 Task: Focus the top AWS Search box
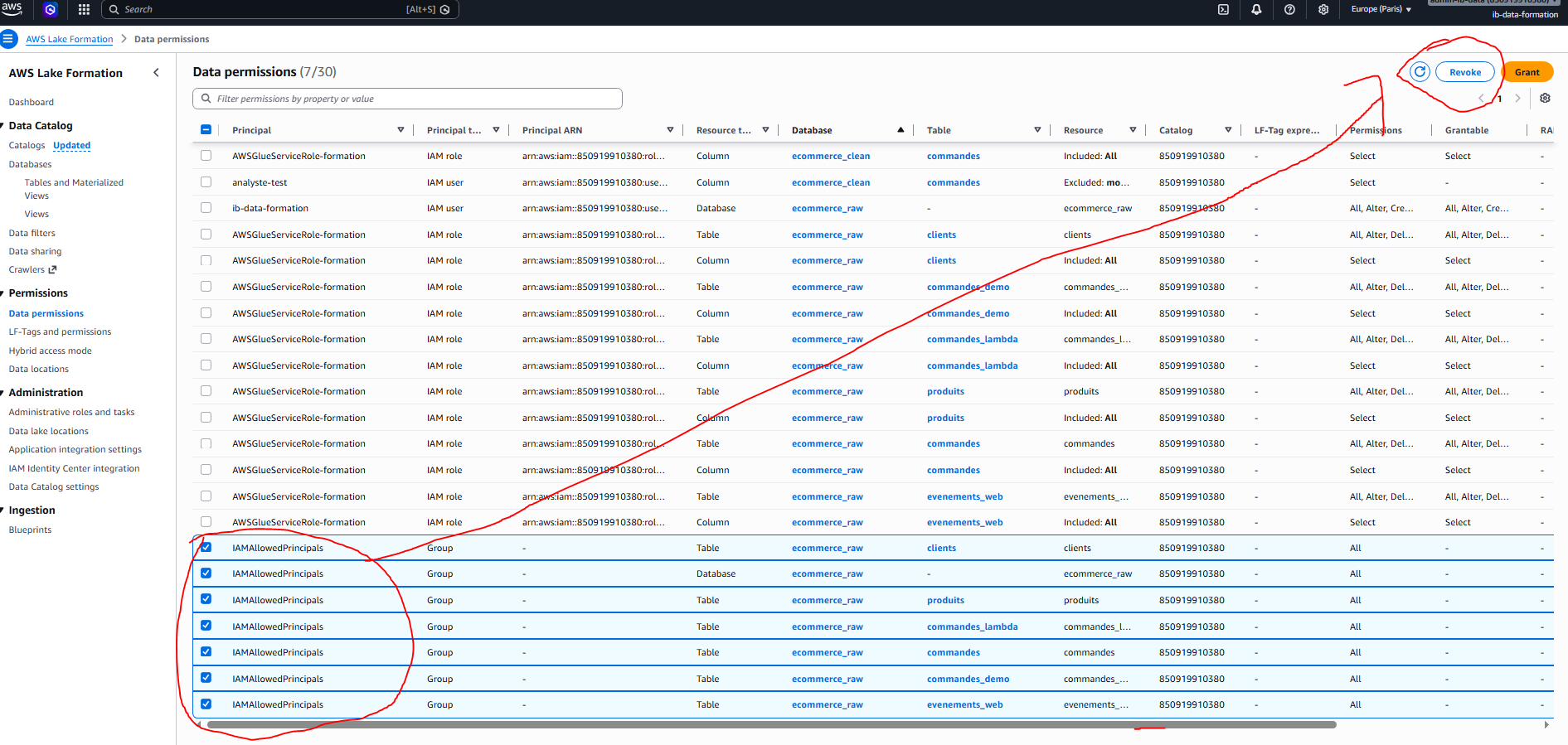click(x=279, y=9)
